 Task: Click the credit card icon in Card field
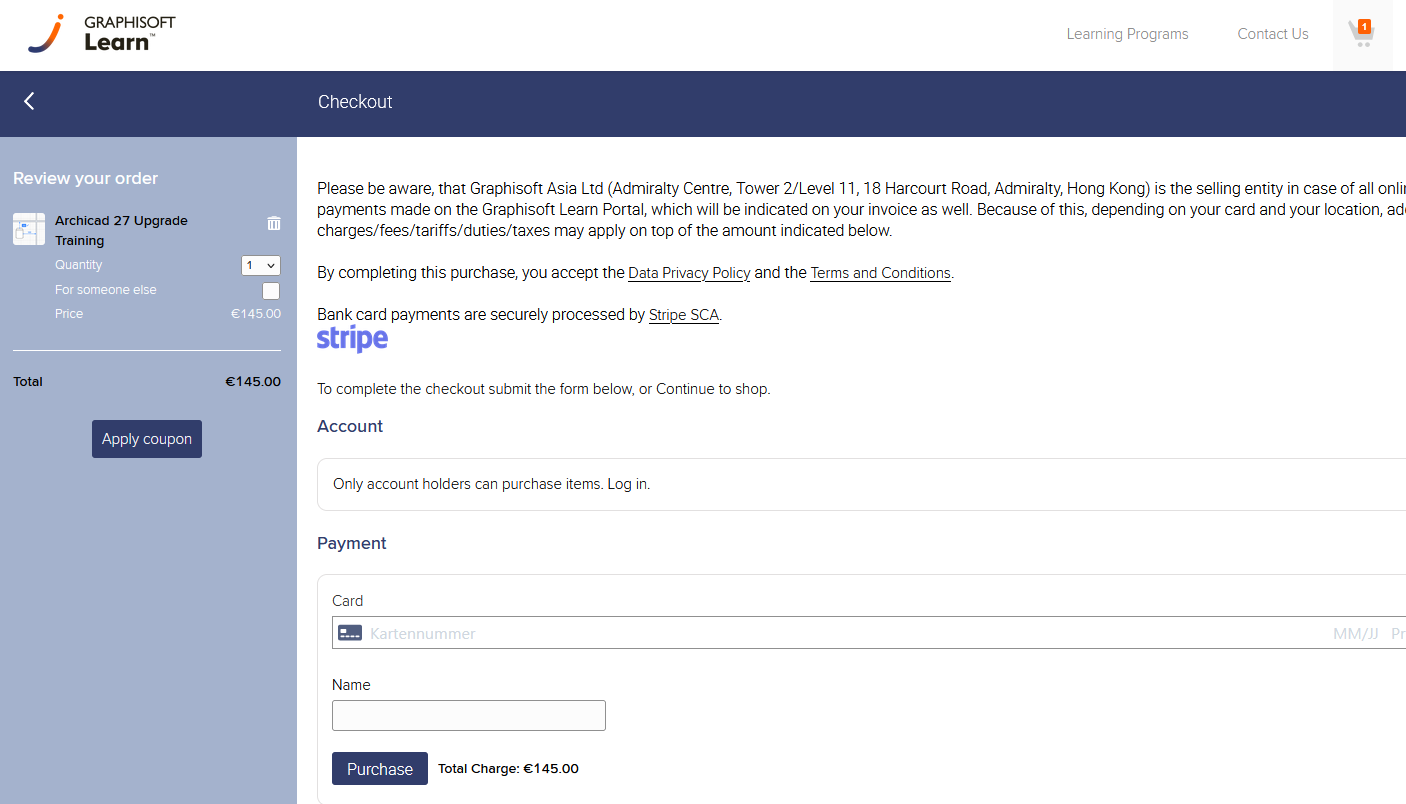pos(350,633)
